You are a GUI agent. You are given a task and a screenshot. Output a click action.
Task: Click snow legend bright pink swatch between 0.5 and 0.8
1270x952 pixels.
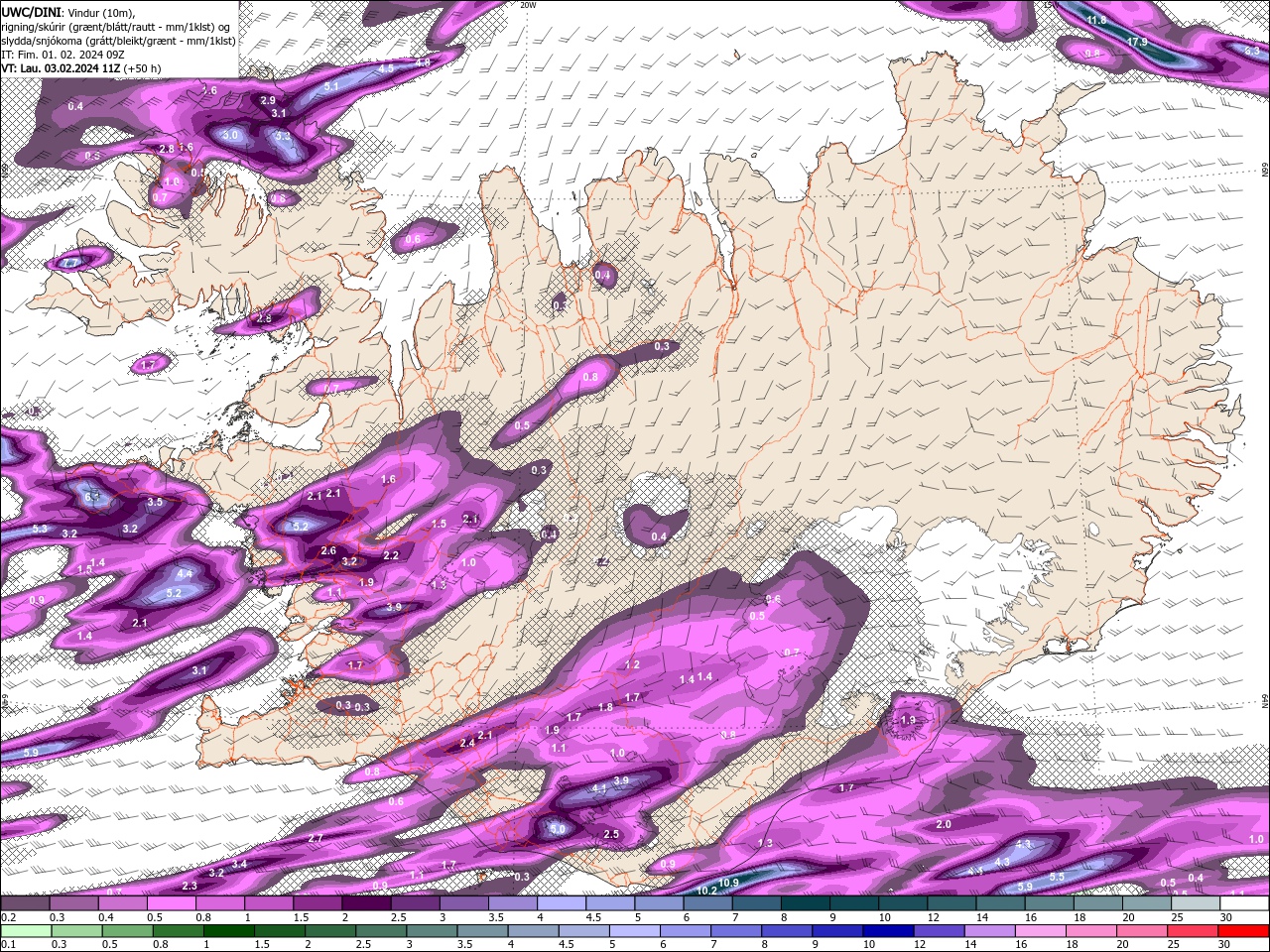(171, 903)
